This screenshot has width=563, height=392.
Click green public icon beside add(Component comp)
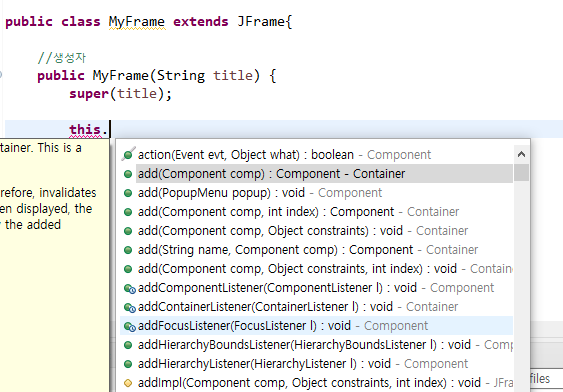128,174
